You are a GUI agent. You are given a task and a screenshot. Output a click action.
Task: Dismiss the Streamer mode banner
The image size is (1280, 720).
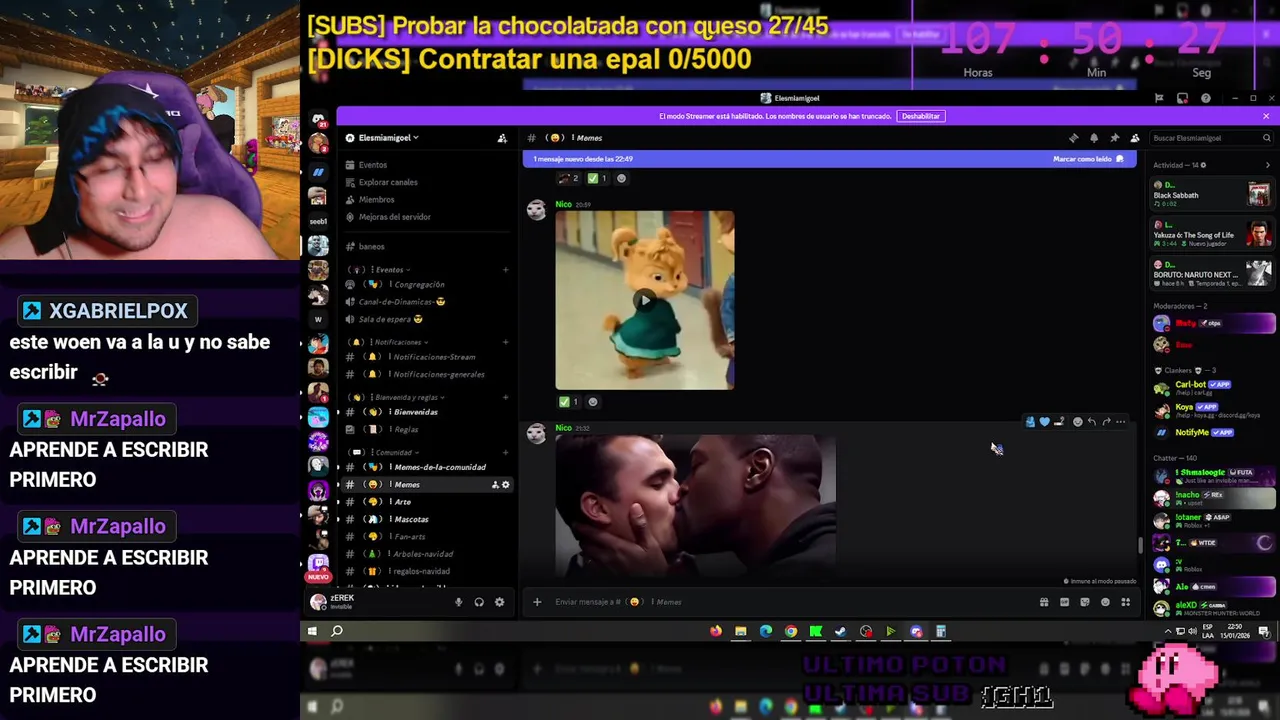1266,116
